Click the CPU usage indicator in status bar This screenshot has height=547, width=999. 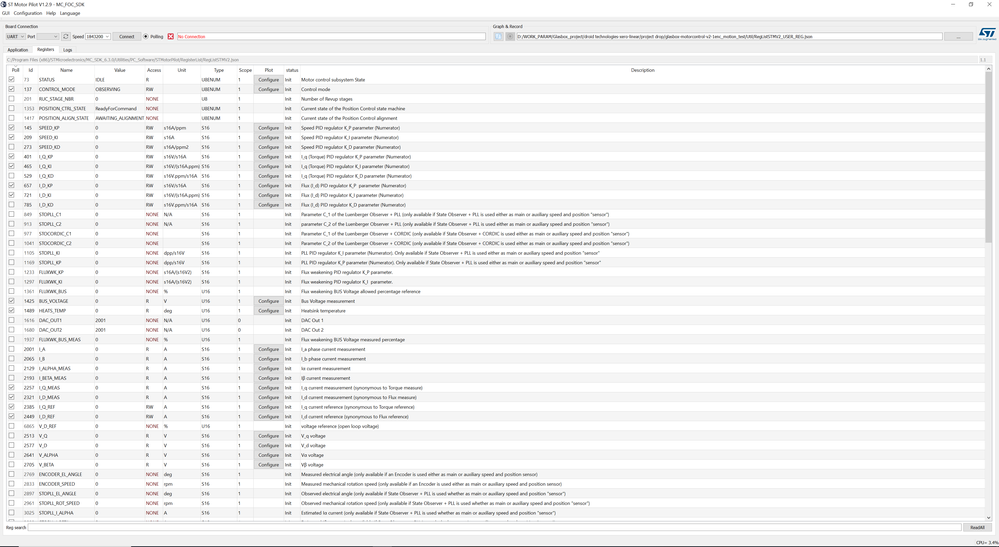tap(986, 542)
